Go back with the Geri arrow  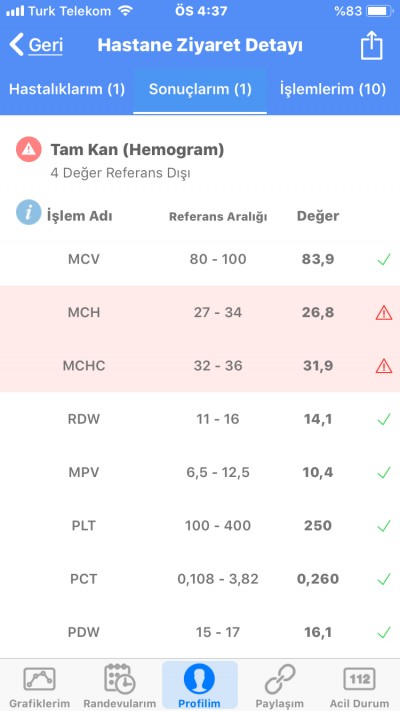point(16,45)
